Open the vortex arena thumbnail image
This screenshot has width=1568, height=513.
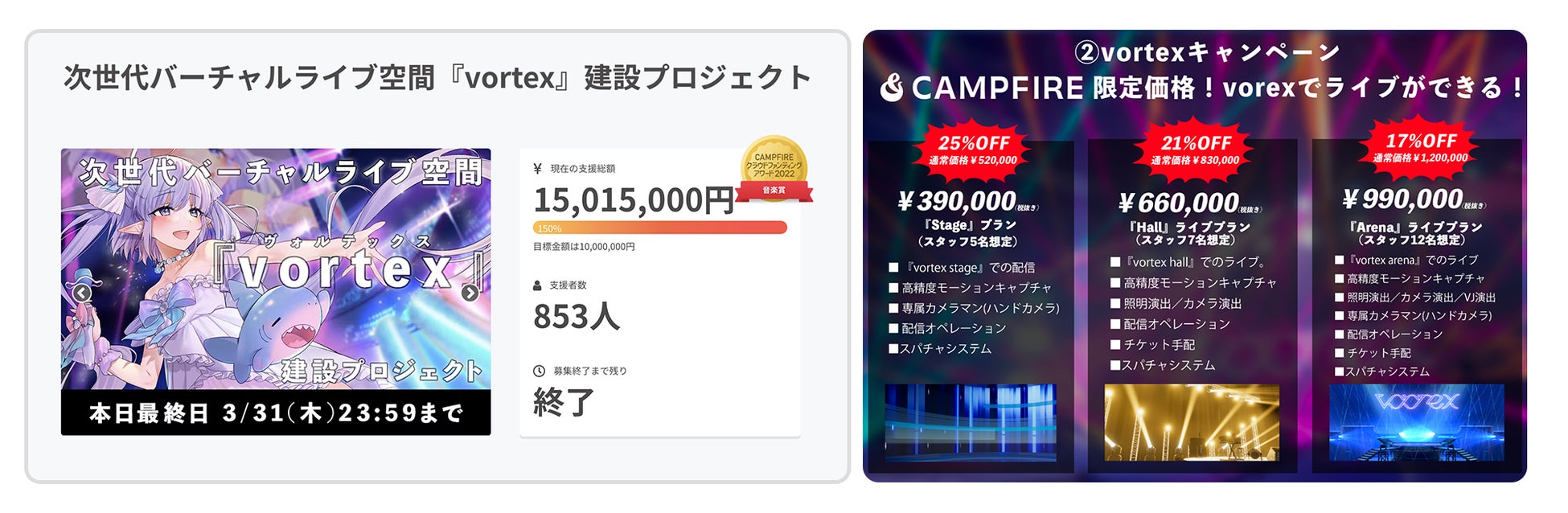tap(1416, 422)
